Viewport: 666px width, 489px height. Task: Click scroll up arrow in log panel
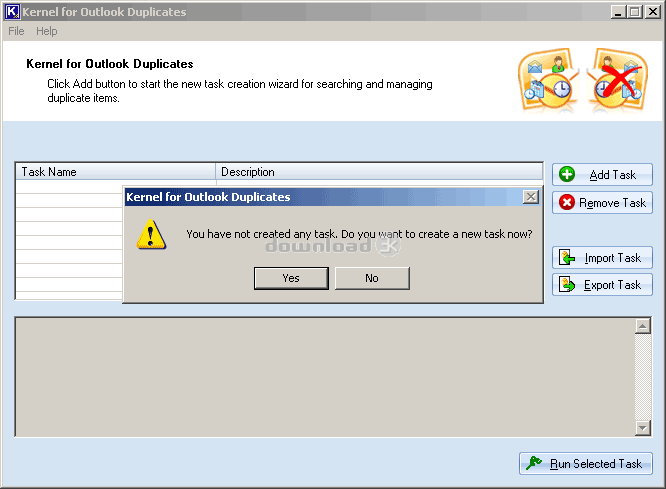tap(643, 326)
